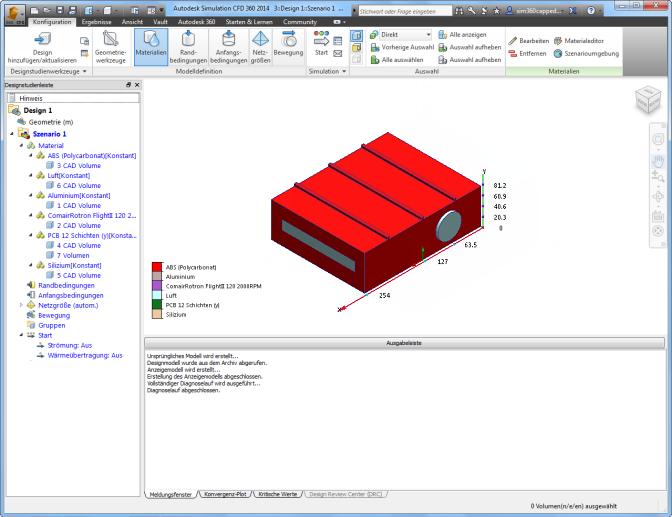Viewport: 672px width, 517px height.
Task: Open the Vault ribbon tab
Action: click(160, 22)
